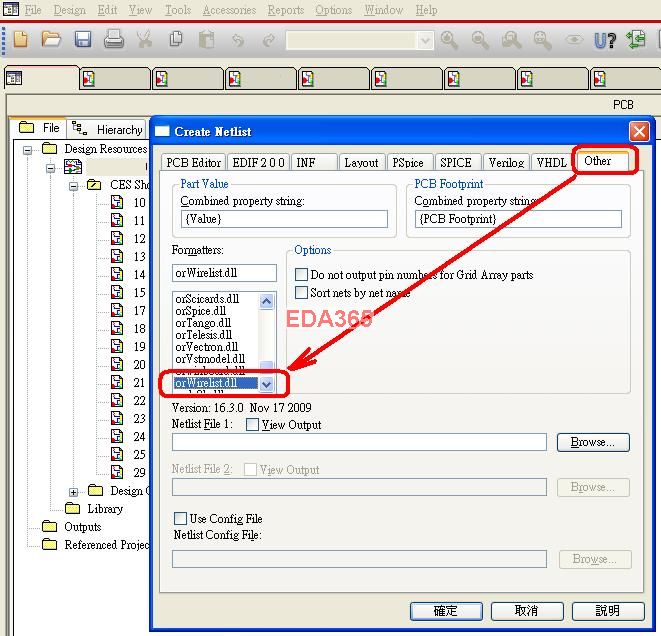The width and height of the screenshot is (661, 636).
Task: Click the Open folder toolbar icon
Action: [51, 40]
